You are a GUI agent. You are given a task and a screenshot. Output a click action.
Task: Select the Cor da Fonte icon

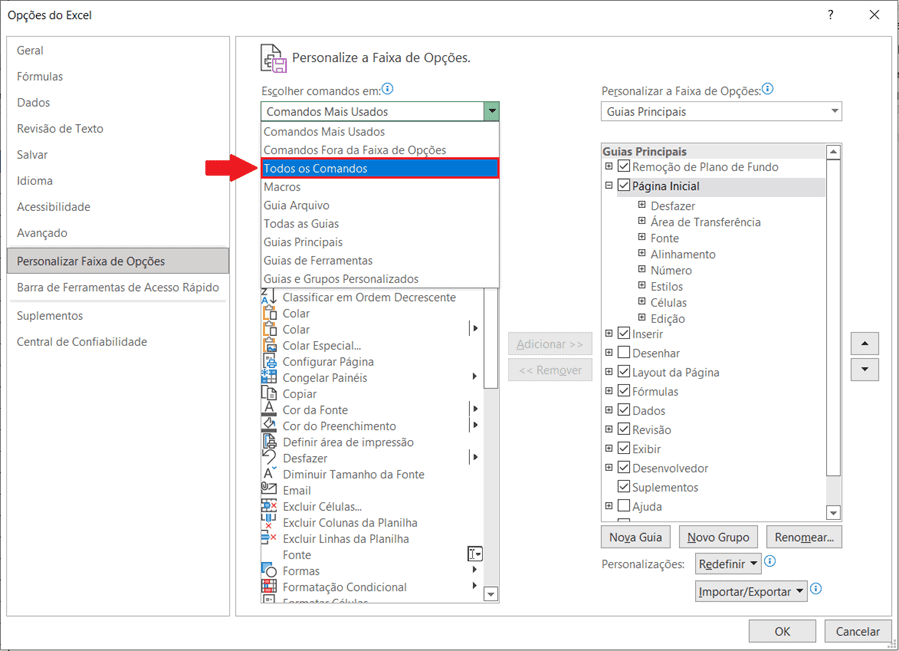(x=269, y=410)
